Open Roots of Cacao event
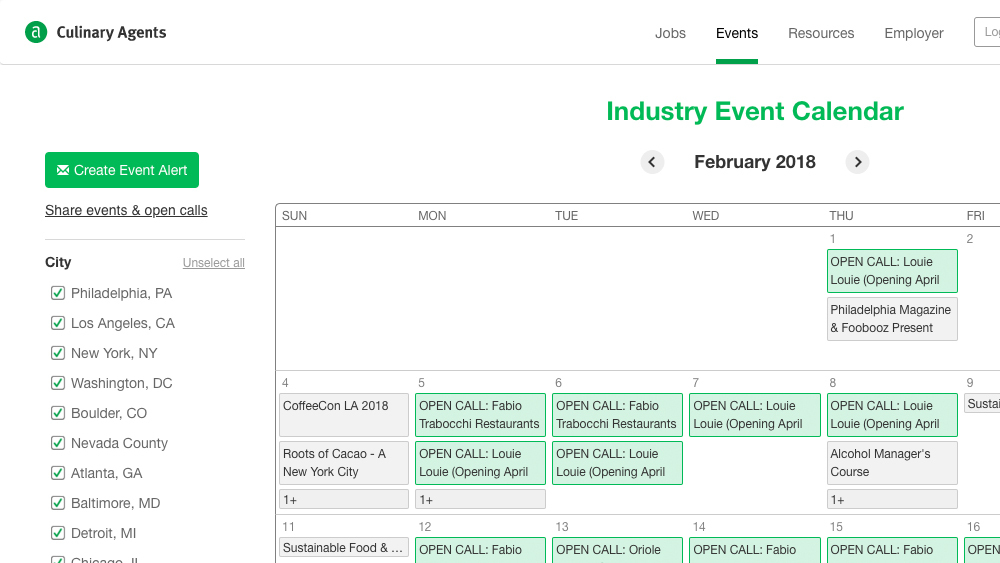 click(x=344, y=463)
